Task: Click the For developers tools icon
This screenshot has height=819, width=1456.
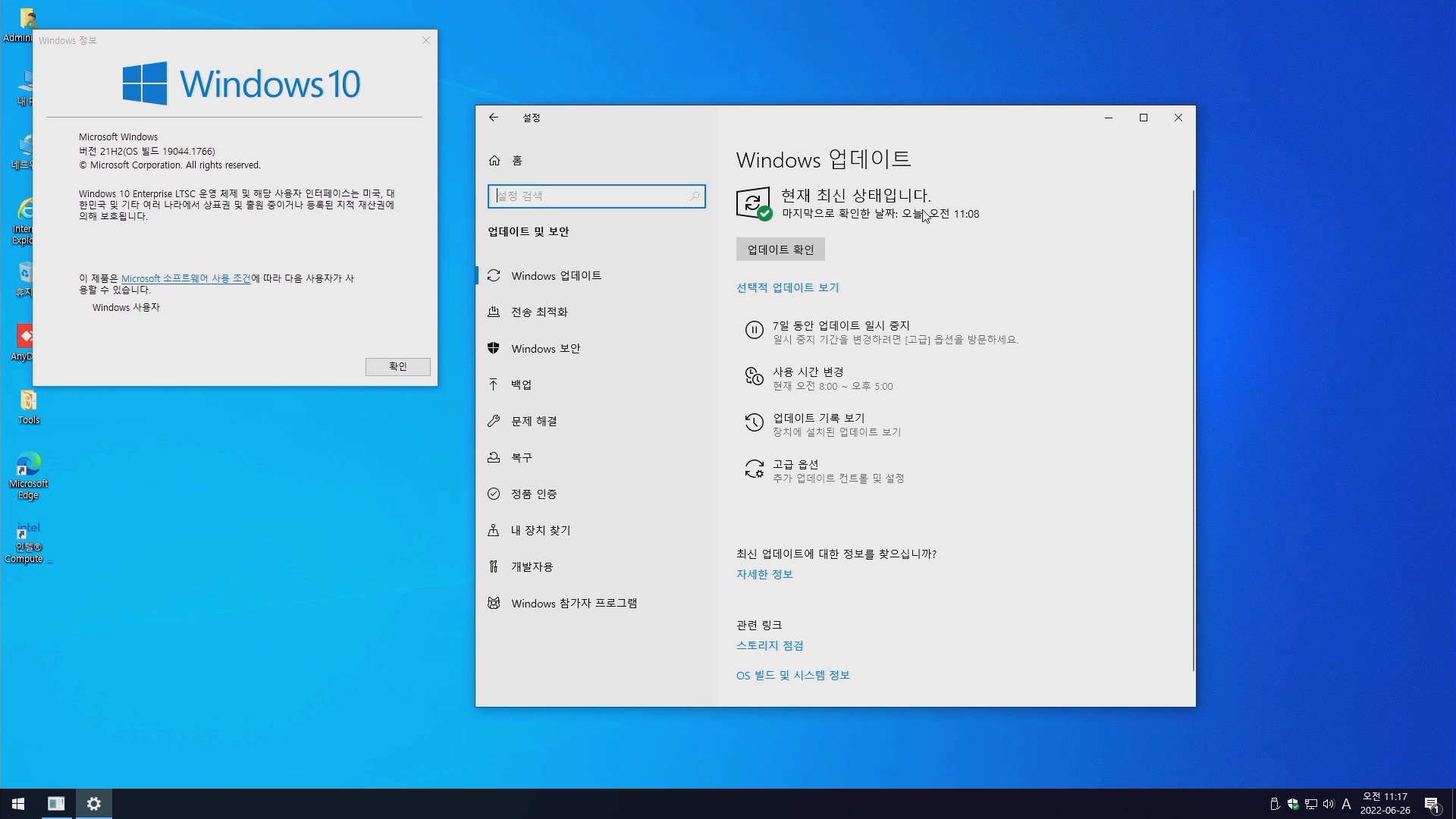Action: tap(494, 567)
